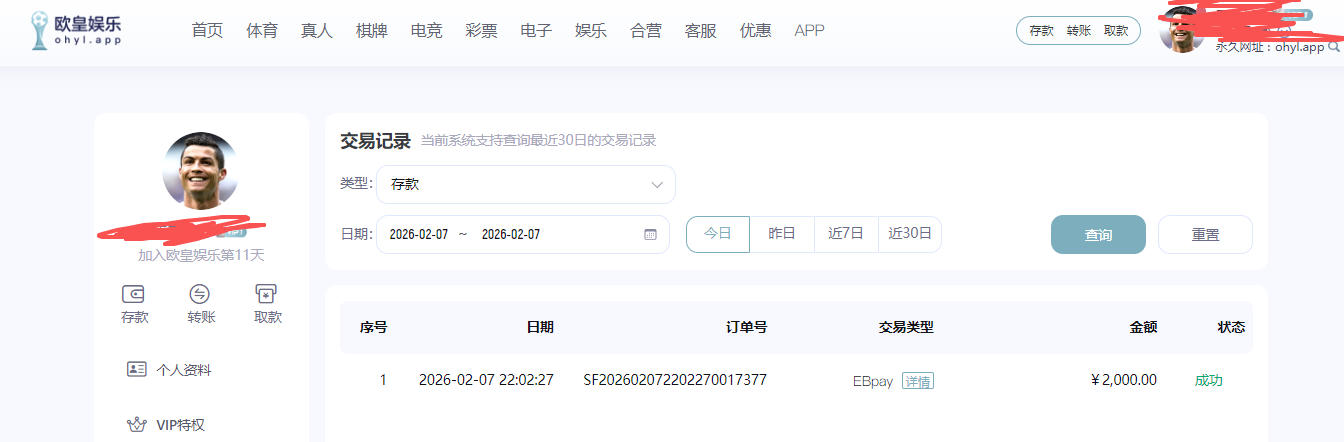Open 个人资料 profile card icon
This screenshot has height=442, width=1344.
pyautogui.click(x=137, y=369)
